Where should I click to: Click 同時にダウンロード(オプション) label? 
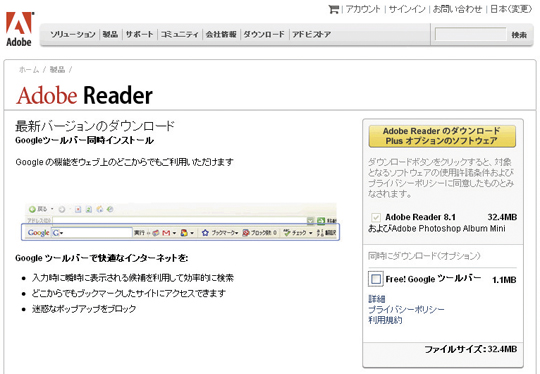point(424,256)
